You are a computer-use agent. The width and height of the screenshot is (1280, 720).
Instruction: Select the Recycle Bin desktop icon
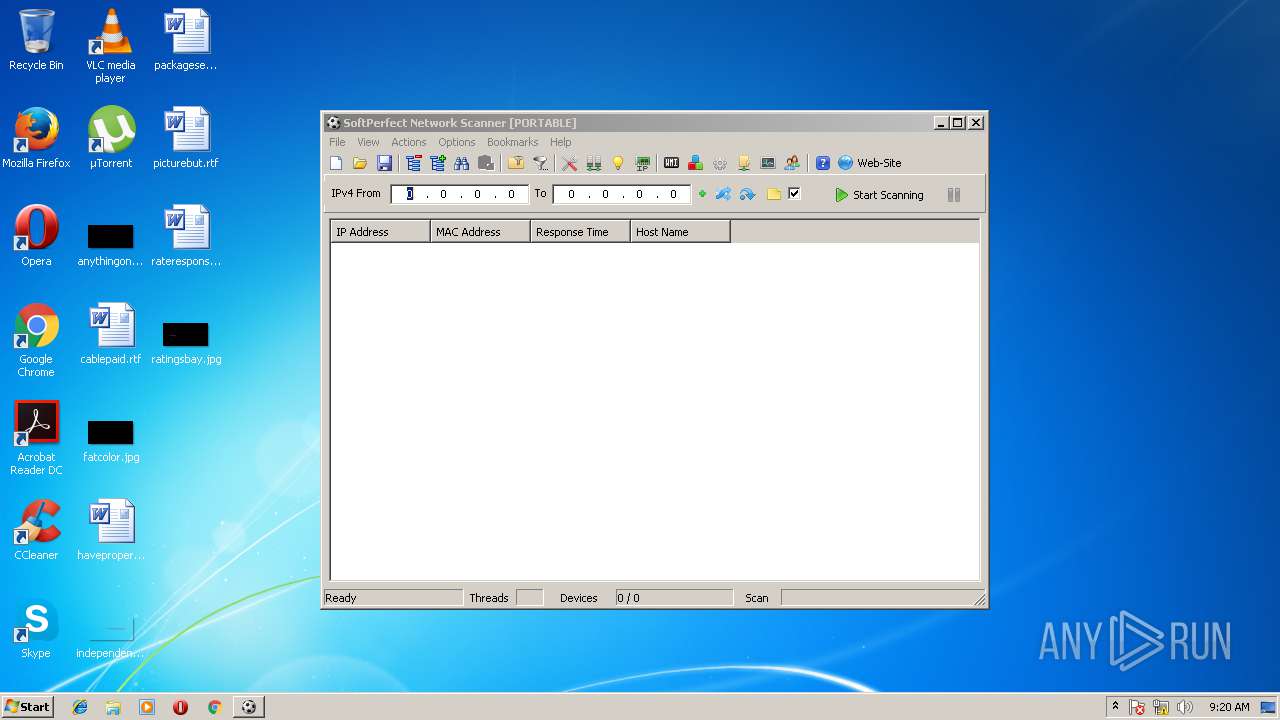point(36,40)
